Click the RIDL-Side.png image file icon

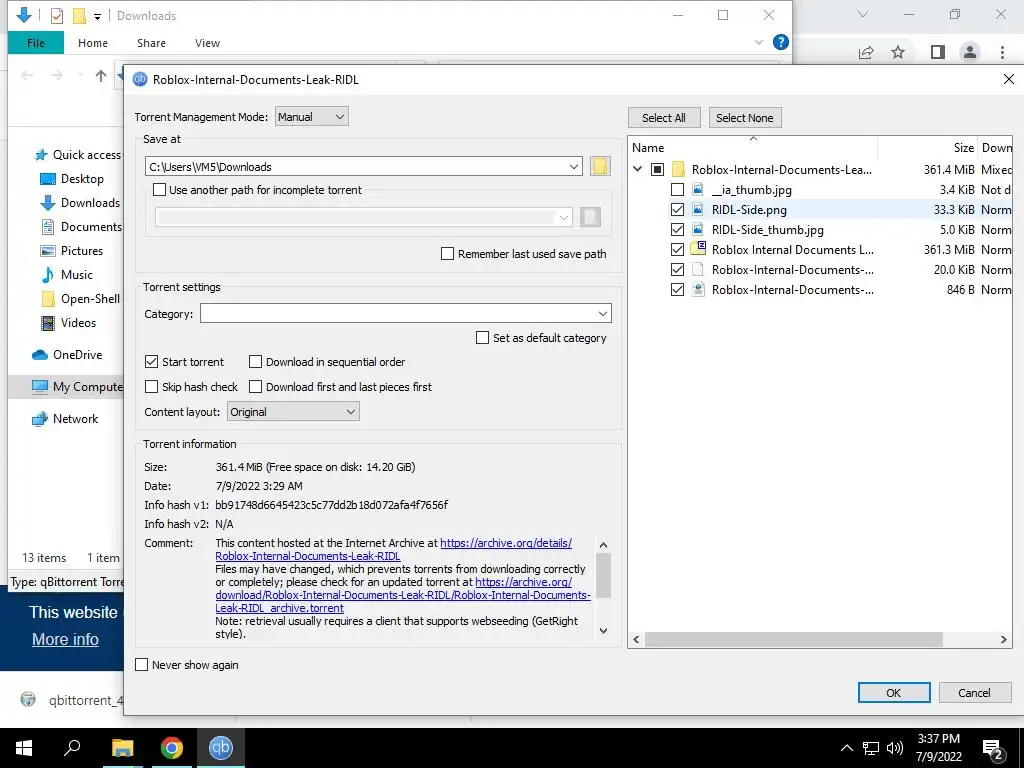pyautogui.click(x=698, y=210)
